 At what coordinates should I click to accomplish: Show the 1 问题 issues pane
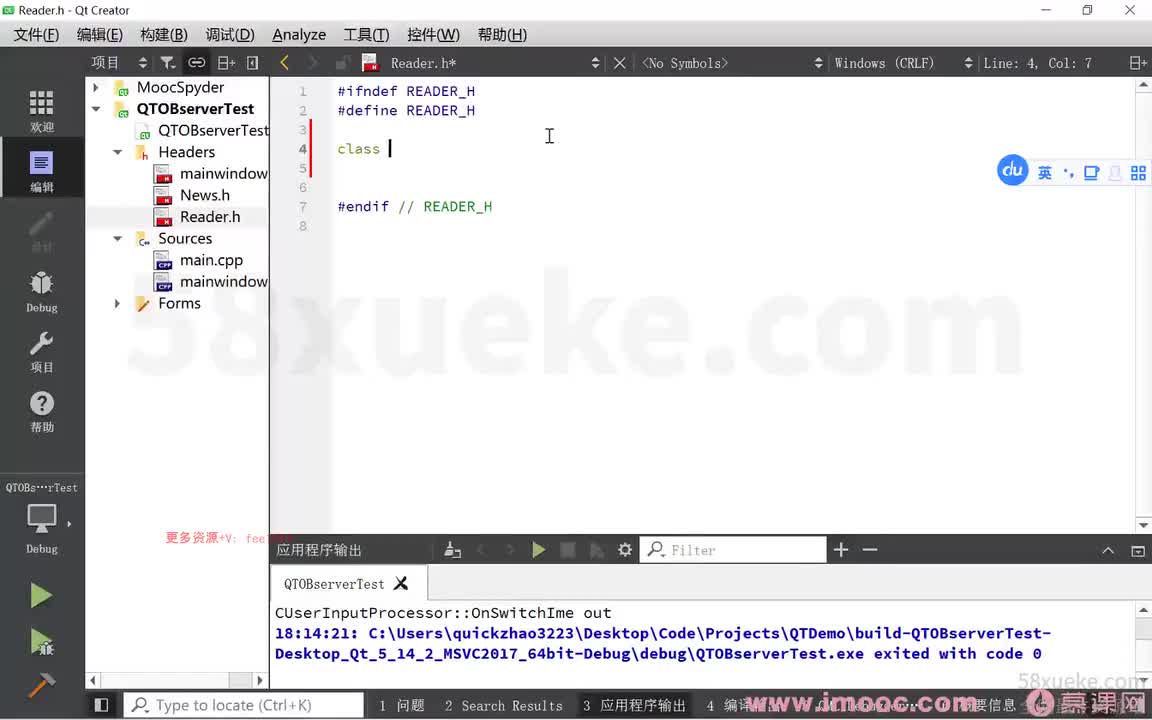pos(401,705)
